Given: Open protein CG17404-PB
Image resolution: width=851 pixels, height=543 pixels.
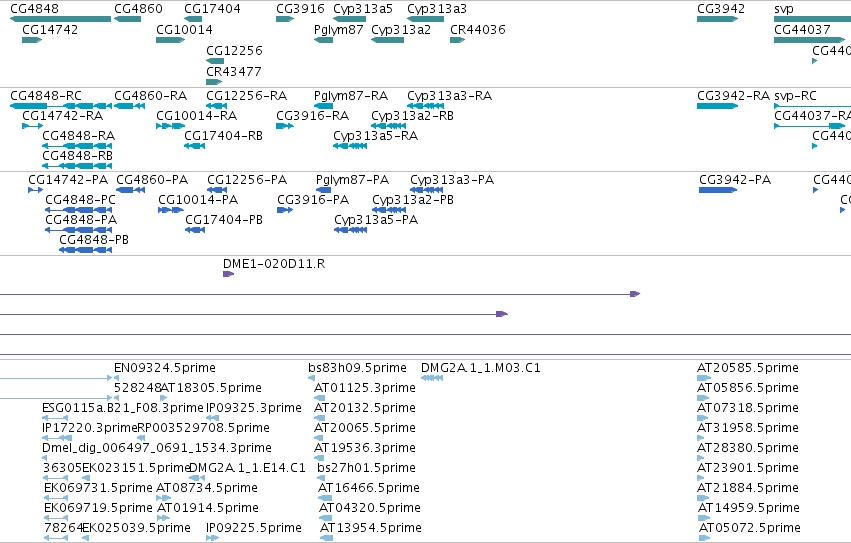Looking at the screenshot, I should coord(224,220).
